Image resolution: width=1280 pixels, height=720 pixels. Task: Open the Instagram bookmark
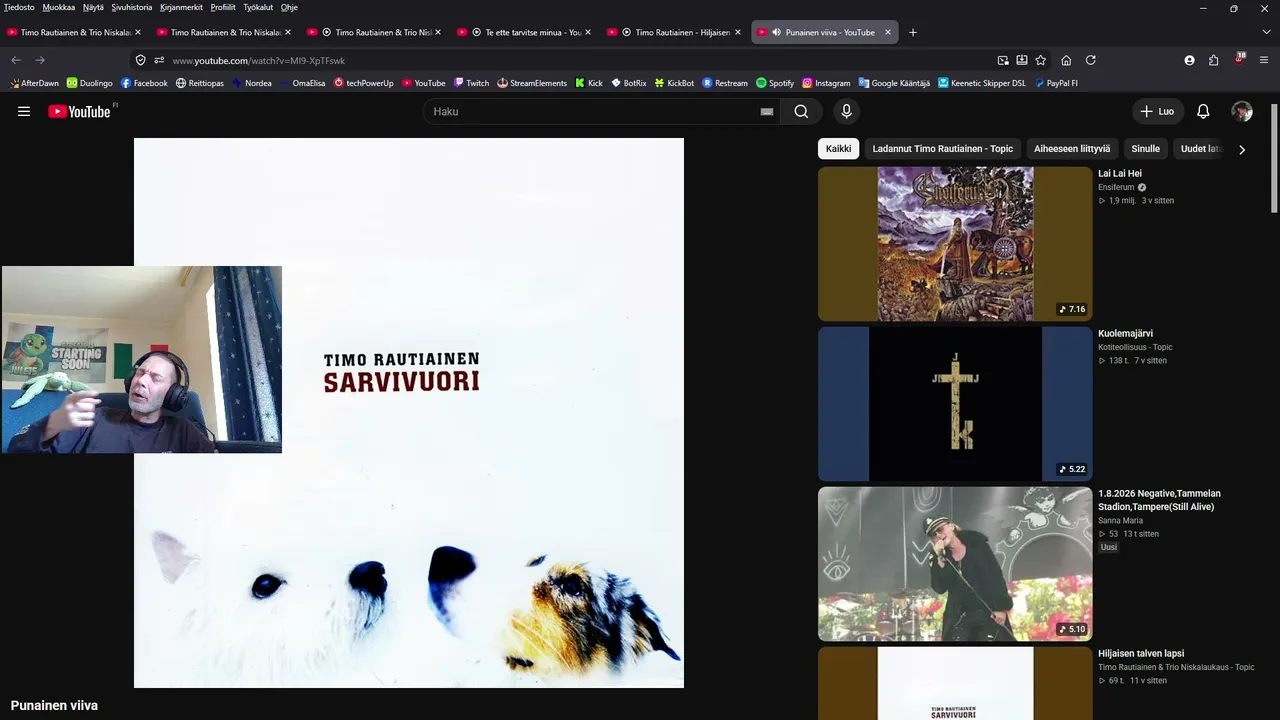pos(826,83)
